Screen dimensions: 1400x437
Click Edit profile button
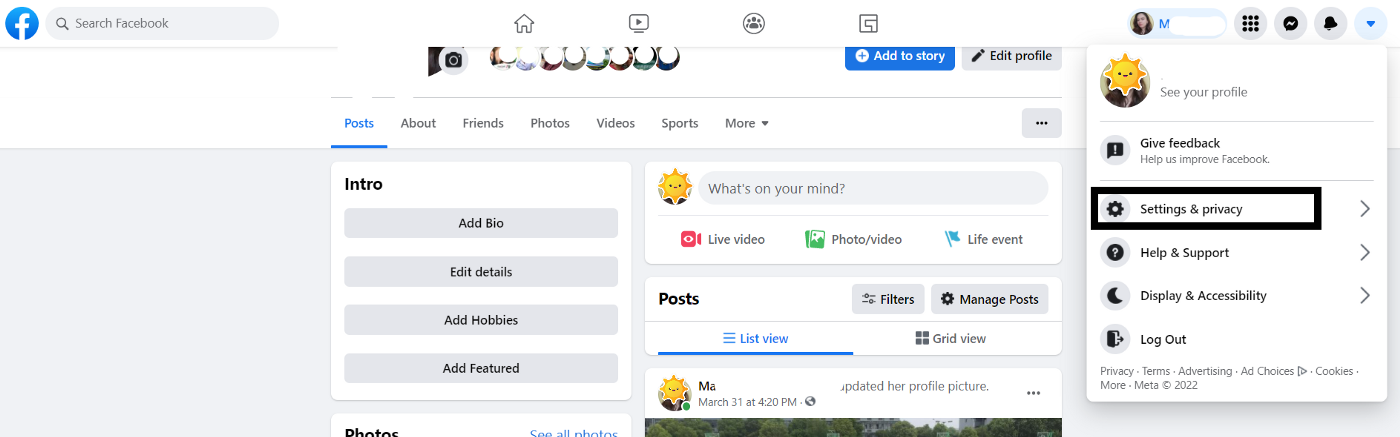(x=1011, y=56)
